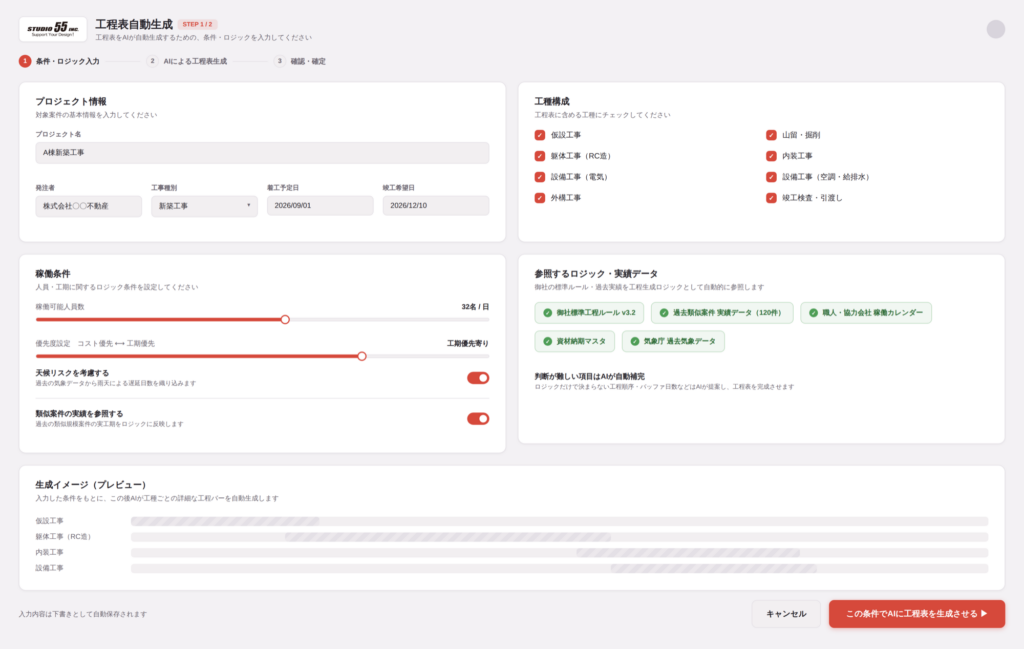Open the user avatar circle in the header
Viewport: 1024px width, 649px height.
[x=995, y=29]
